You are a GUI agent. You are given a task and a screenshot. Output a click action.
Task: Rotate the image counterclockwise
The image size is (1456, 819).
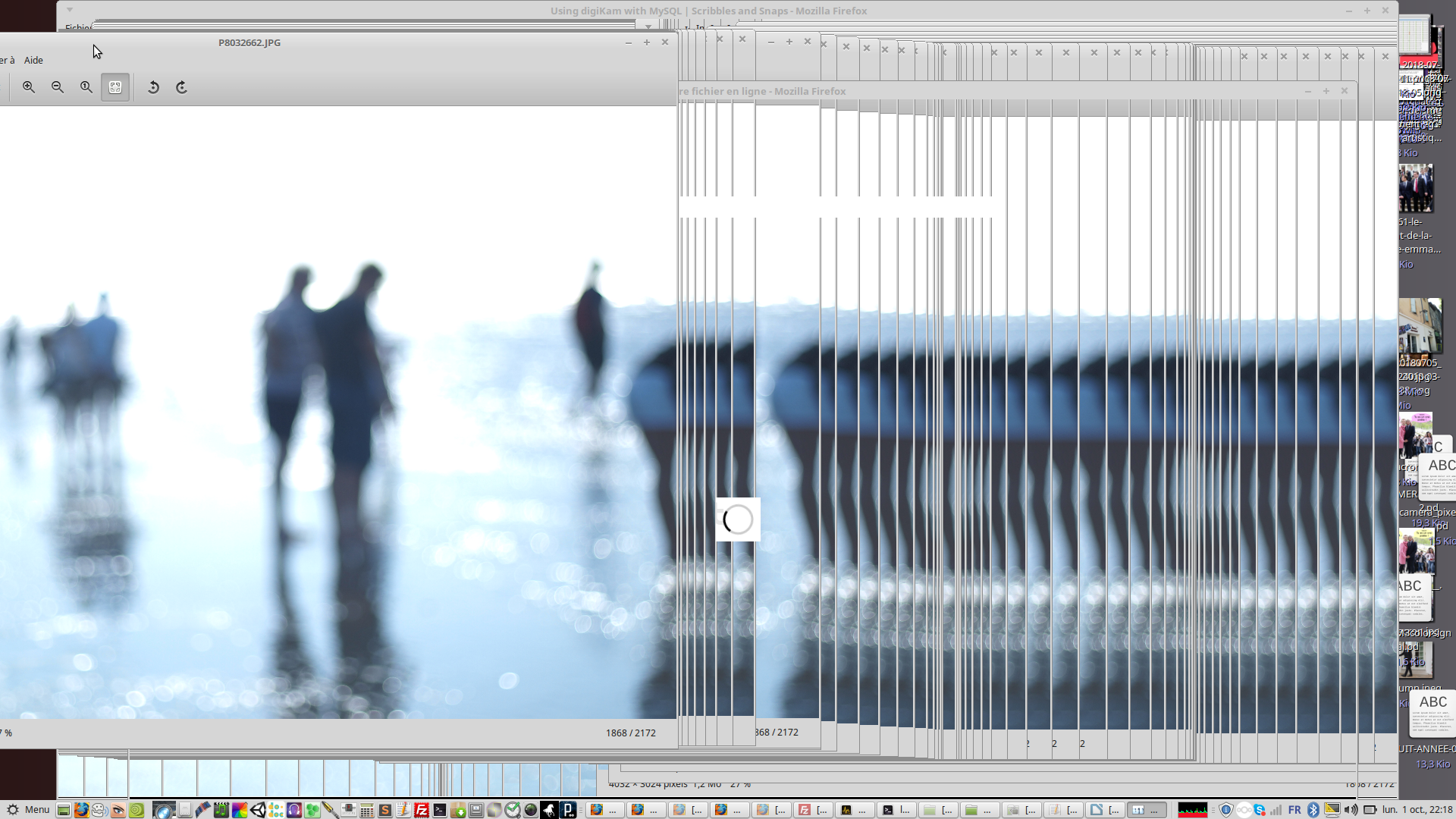click(x=153, y=87)
